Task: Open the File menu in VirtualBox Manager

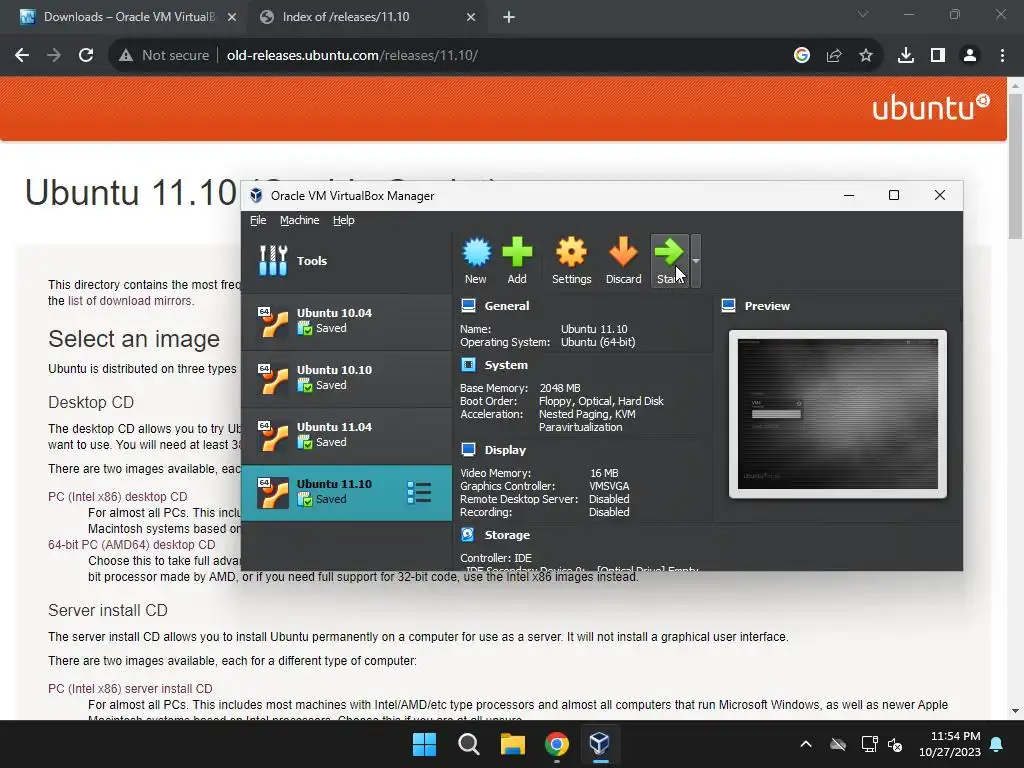Action: click(x=258, y=220)
